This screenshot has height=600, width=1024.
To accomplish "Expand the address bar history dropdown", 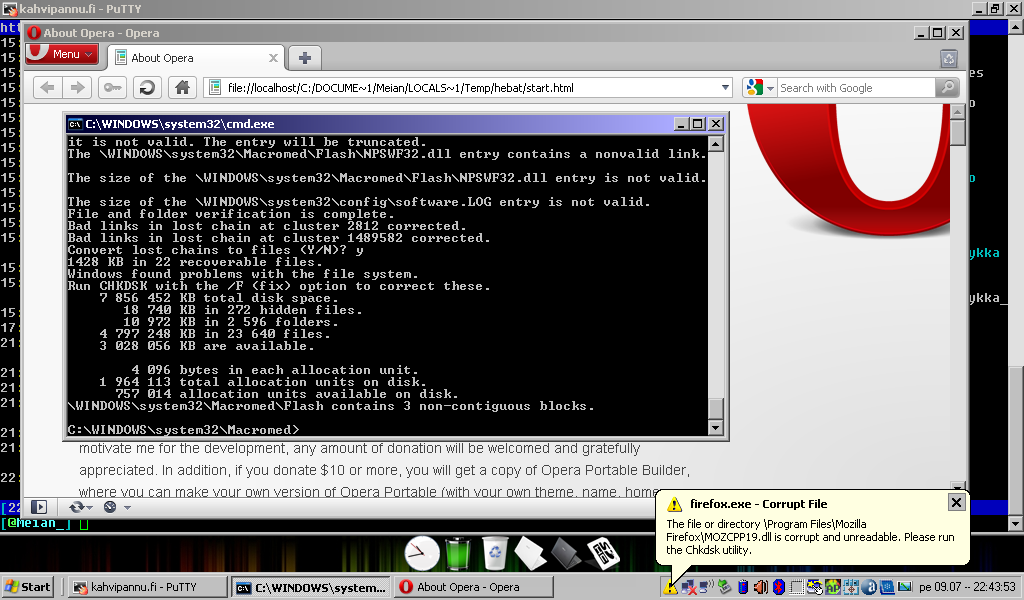I will point(726,88).
